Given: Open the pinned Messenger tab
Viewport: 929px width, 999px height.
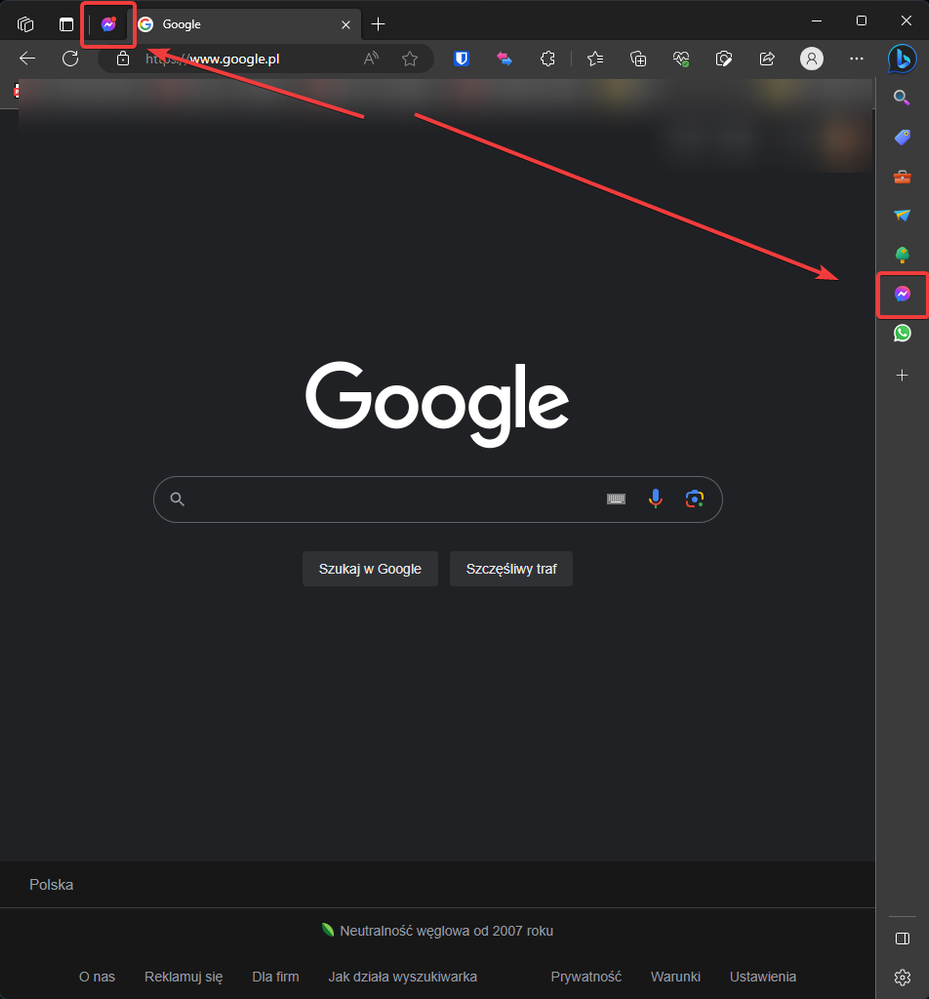Looking at the screenshot, I should [x=109, y=24].
